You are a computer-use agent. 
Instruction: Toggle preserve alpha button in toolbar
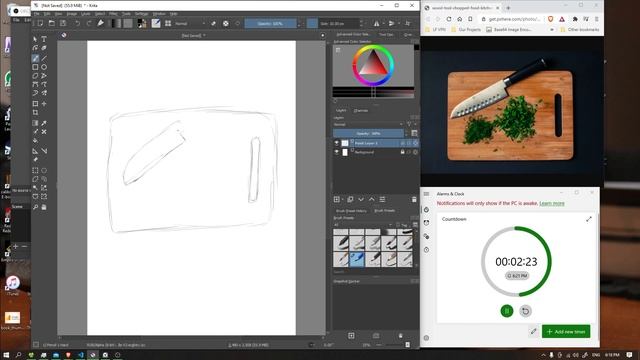(x=226, y=23)
